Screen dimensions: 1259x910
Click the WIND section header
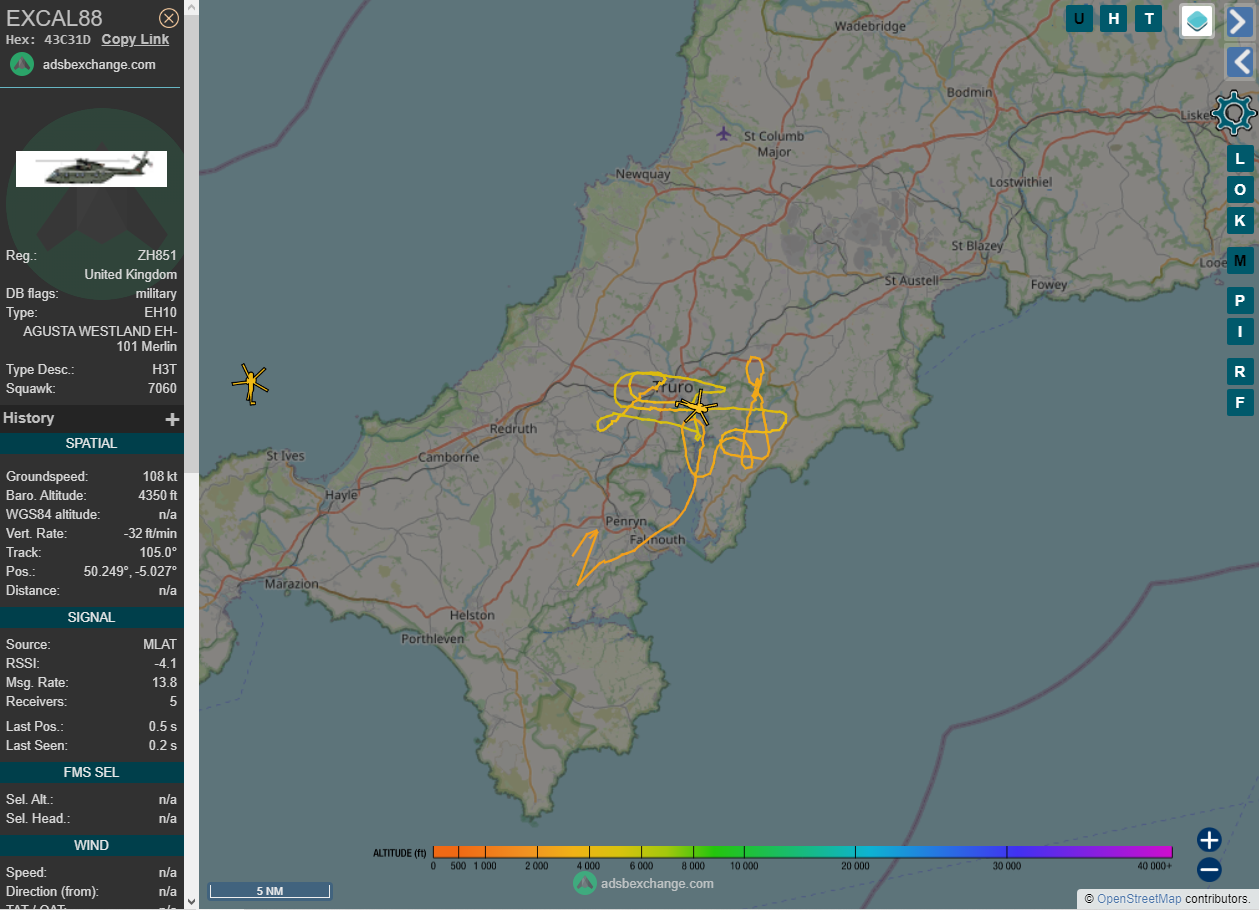[92, 845]
